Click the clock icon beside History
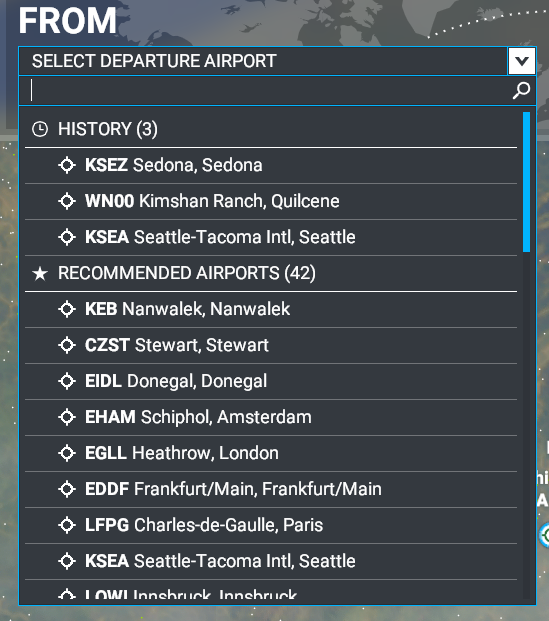 [x=40, y=129]
